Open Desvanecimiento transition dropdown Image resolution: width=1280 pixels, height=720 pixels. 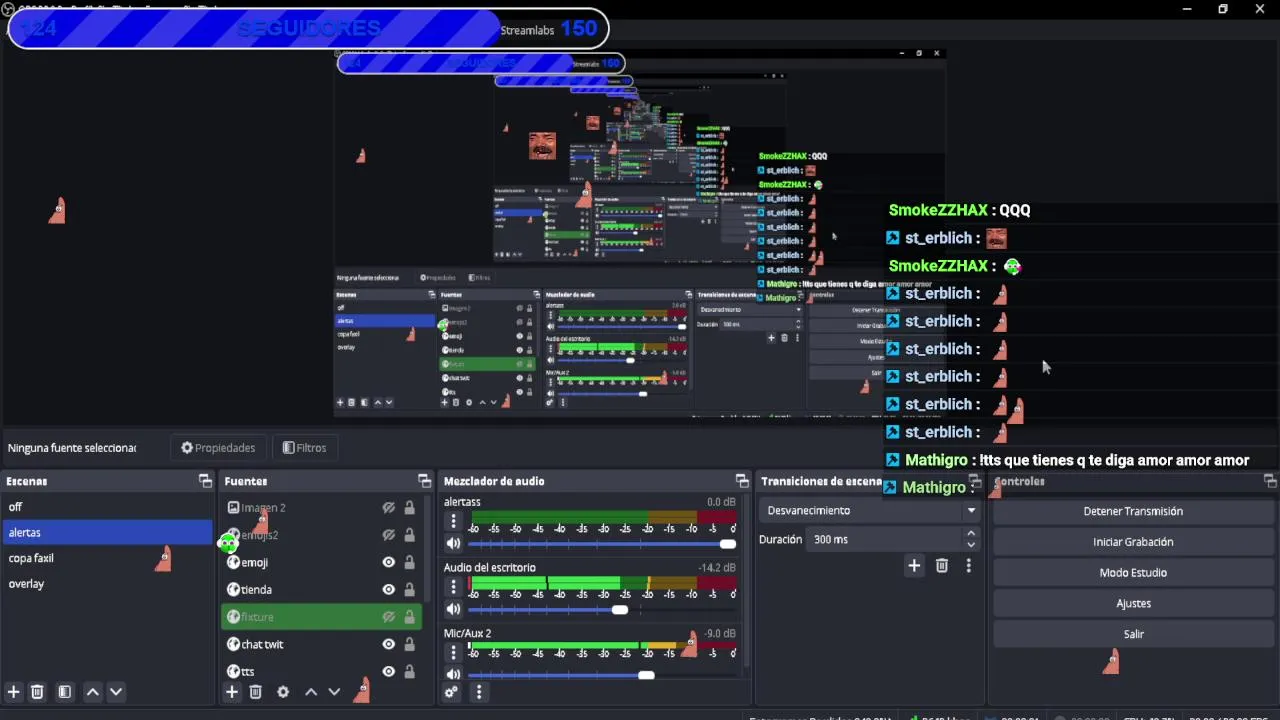click(868, 510)
